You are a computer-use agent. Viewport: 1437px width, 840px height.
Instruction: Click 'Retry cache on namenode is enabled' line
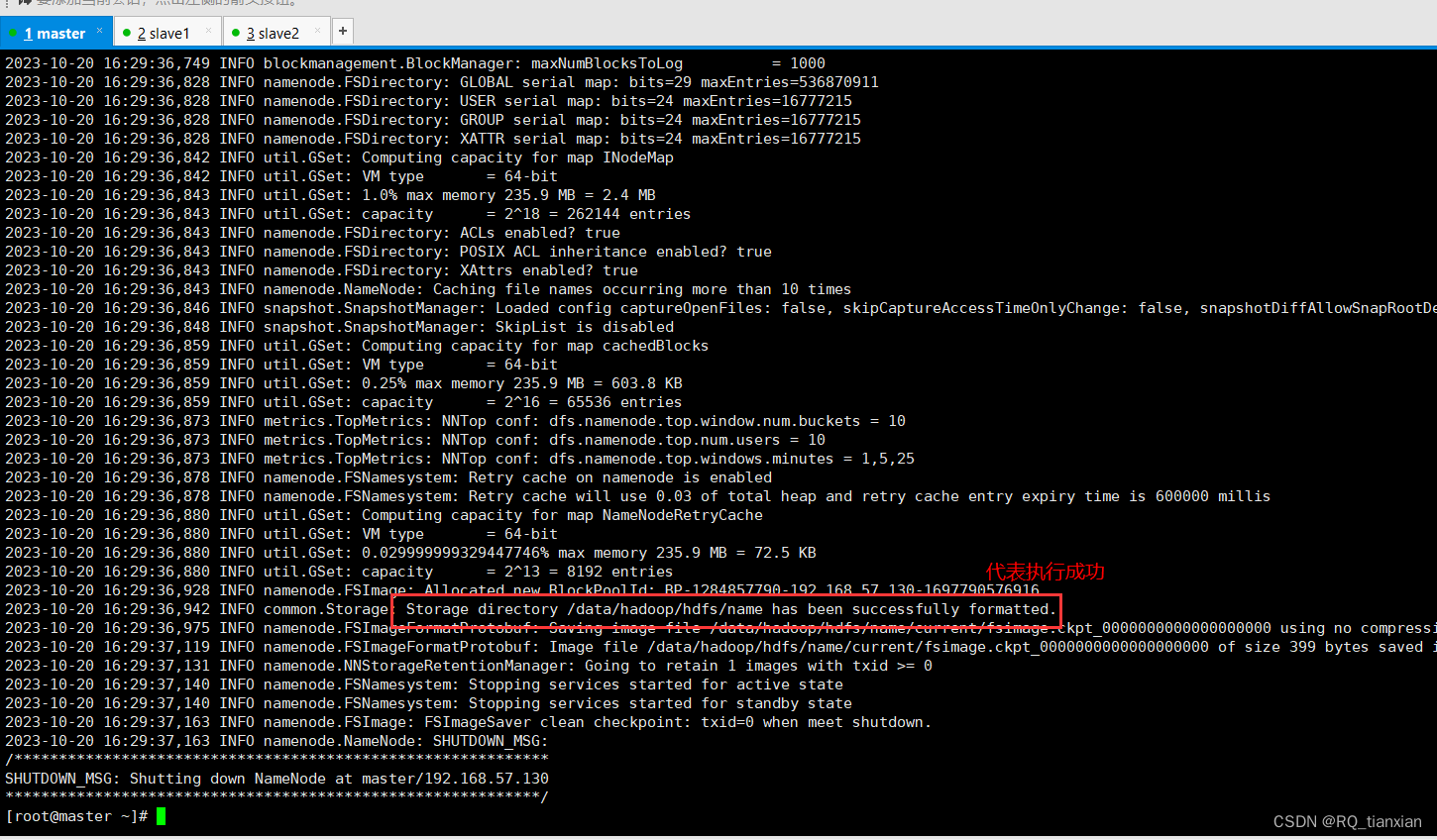[388, 477]
